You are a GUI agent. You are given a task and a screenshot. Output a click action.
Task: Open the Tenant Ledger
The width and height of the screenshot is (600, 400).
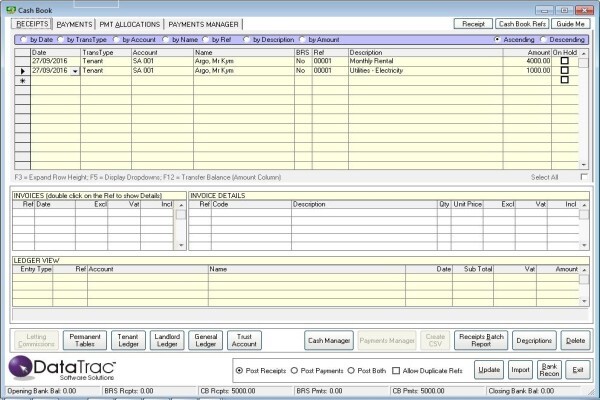pyautogui.click(x=128, y=340)
